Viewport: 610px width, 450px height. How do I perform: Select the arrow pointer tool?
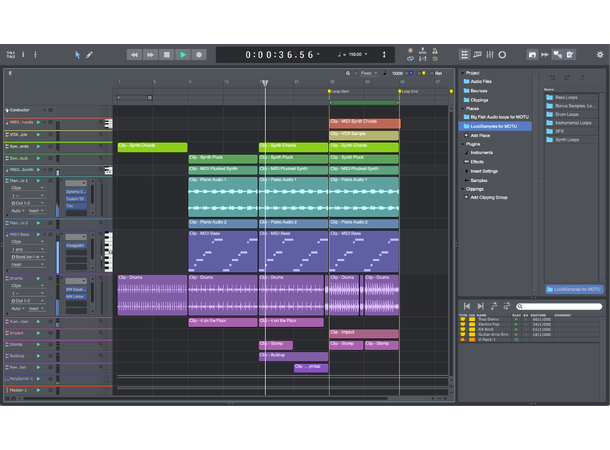(77, 55)
